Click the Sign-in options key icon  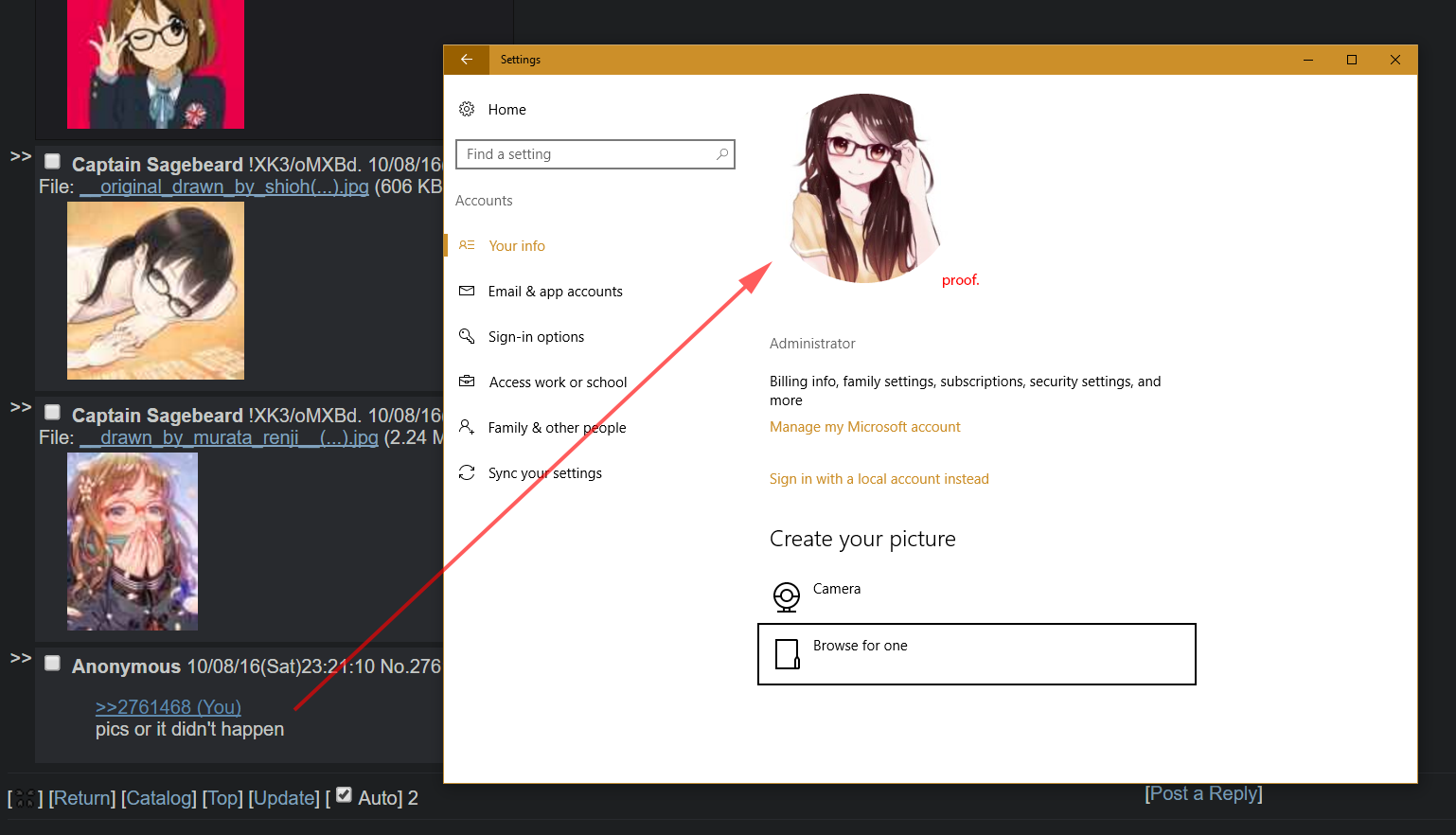point(467,337)
